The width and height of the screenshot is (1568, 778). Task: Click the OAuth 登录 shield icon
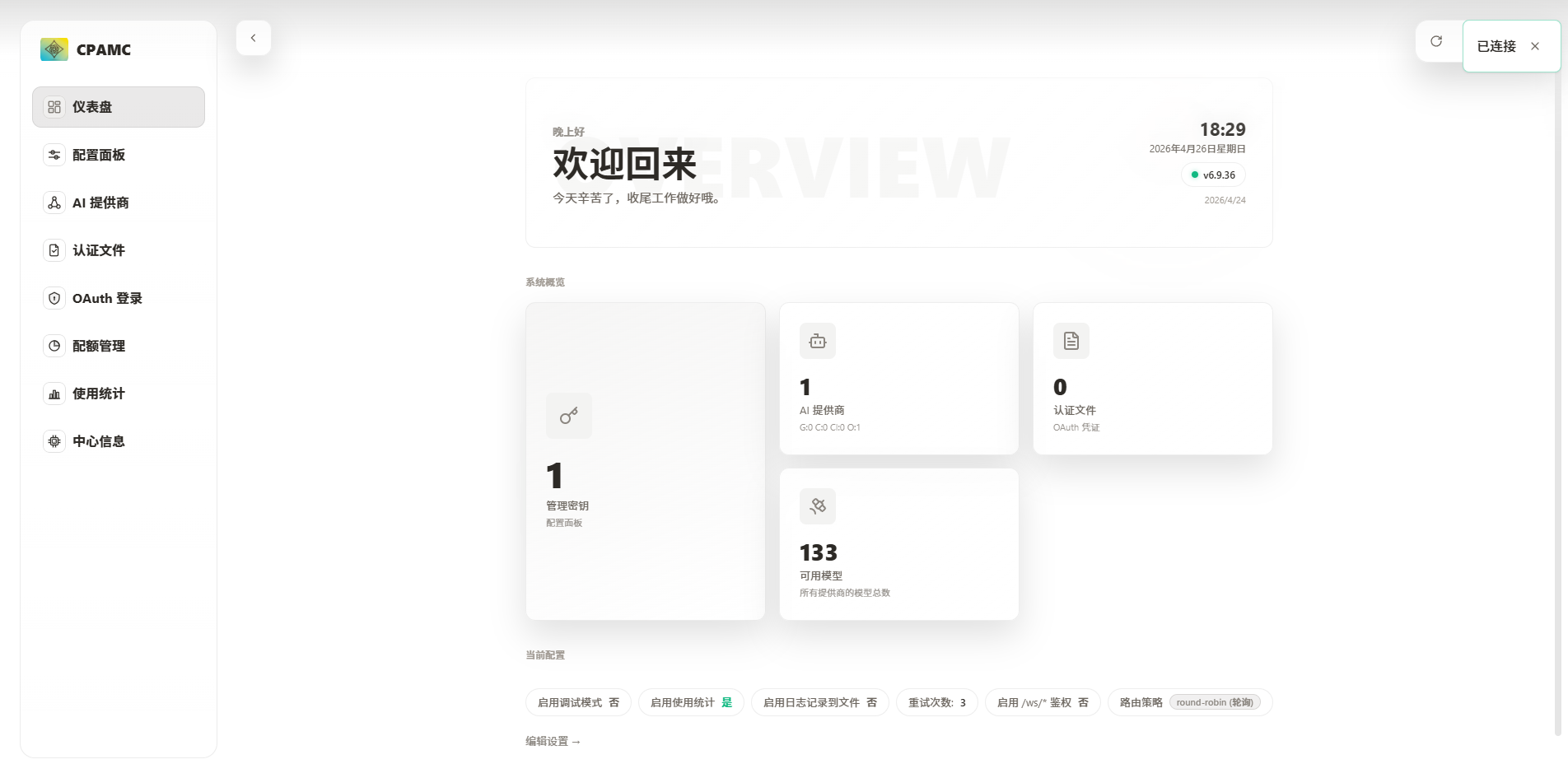tap(54, 298)
